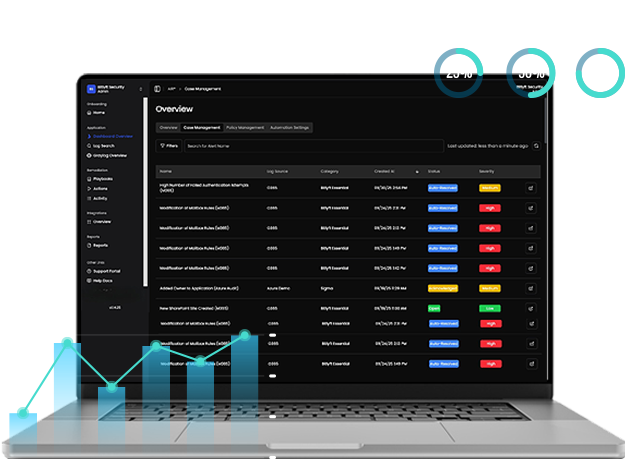Toggle the sidebar collapse icon
Viewport: 625px width, 459px height.
point(157,89)
